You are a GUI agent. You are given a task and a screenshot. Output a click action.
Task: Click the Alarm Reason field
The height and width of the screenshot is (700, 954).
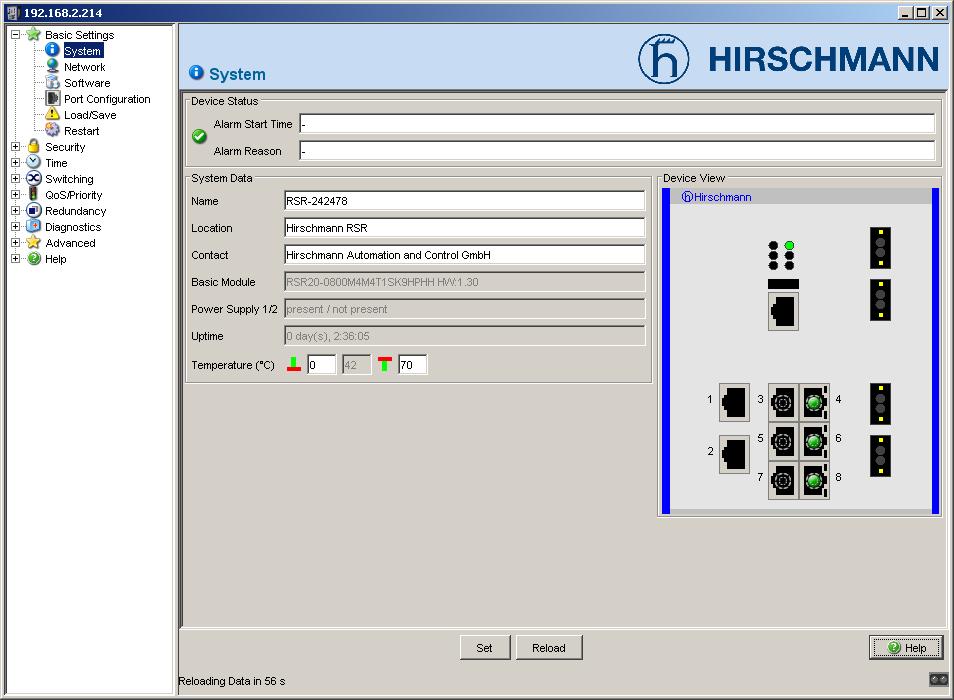coord(617,151)
